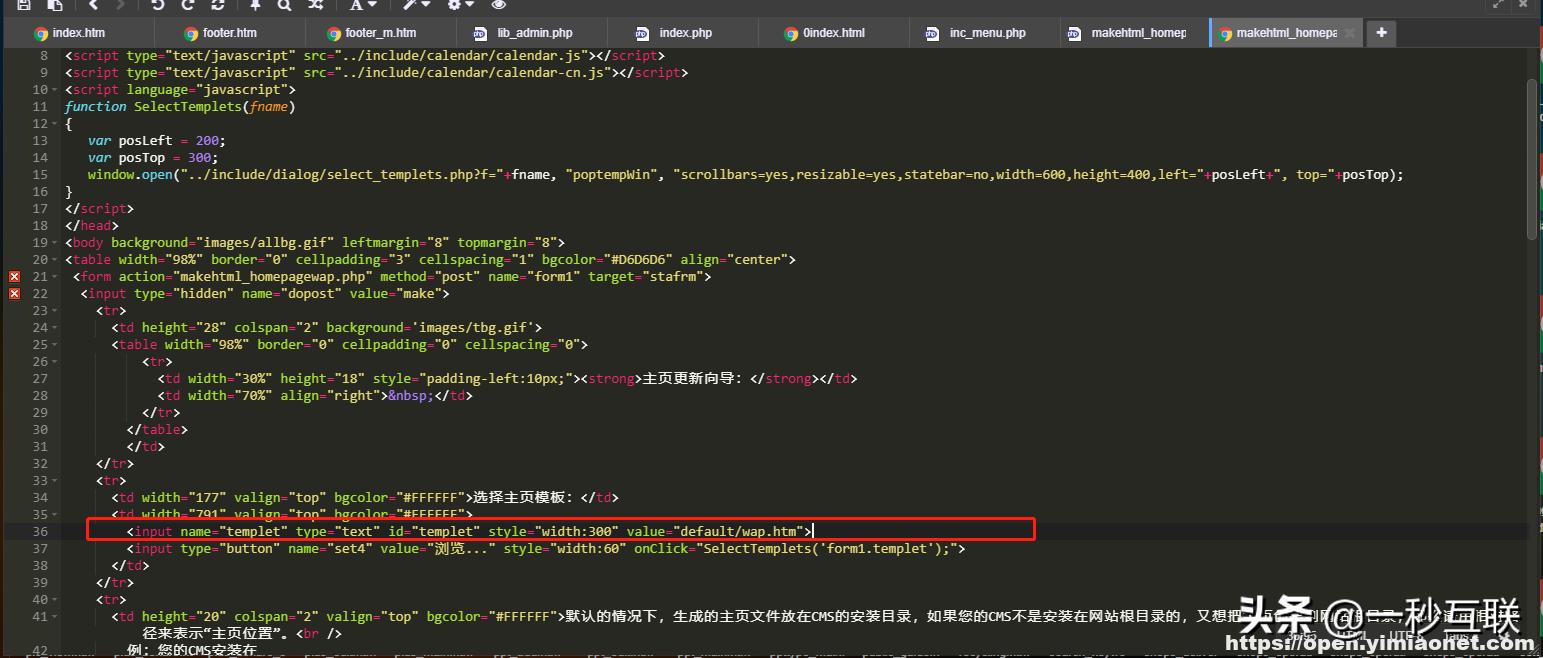
Task: Click the error marker on line 21
Action: [14, 276]
